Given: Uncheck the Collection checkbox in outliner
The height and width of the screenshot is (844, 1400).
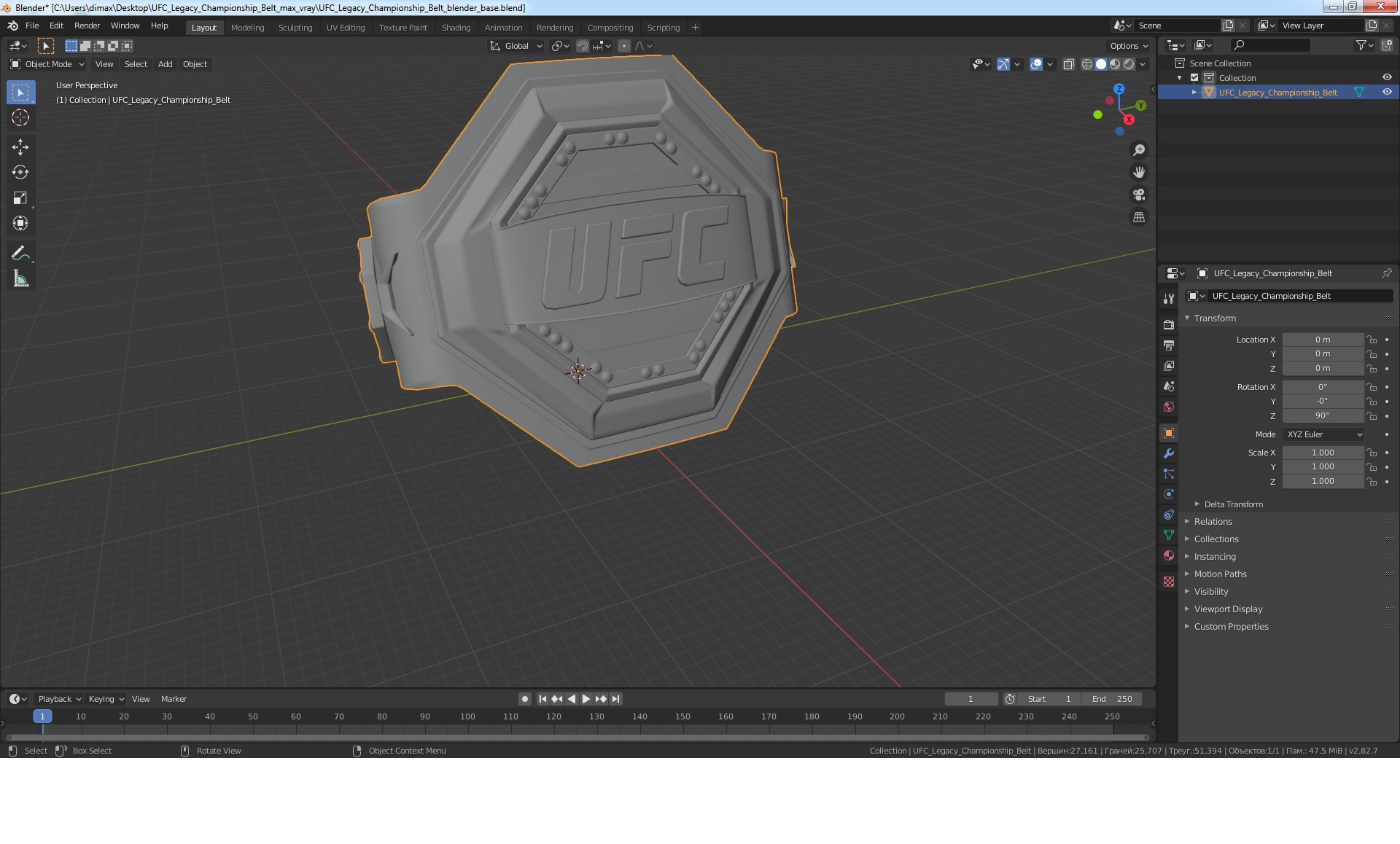Looking at the screenshot, I should tap(1194, 78).
